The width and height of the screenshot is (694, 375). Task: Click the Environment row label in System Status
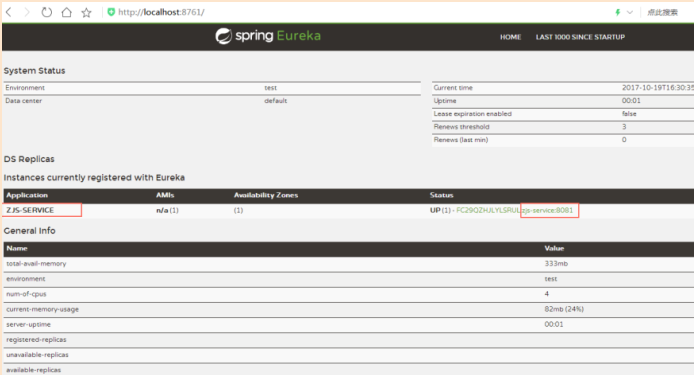[x=25, y=88]
